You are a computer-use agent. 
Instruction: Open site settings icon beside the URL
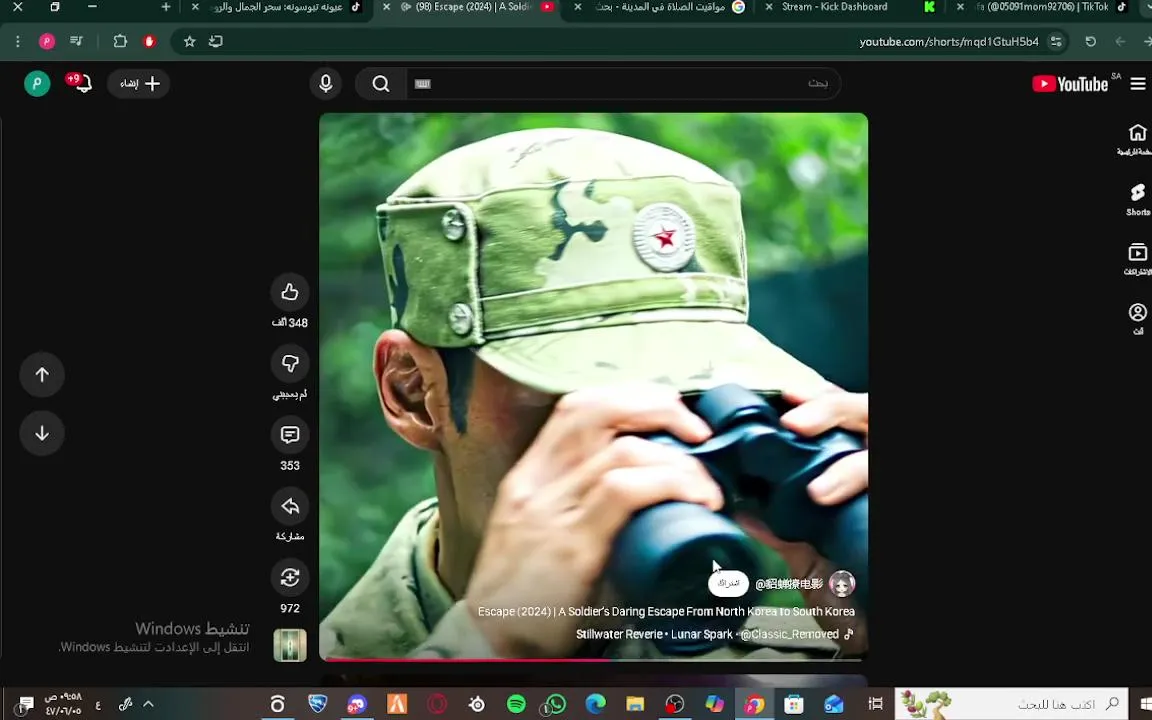click(1056, 42)
